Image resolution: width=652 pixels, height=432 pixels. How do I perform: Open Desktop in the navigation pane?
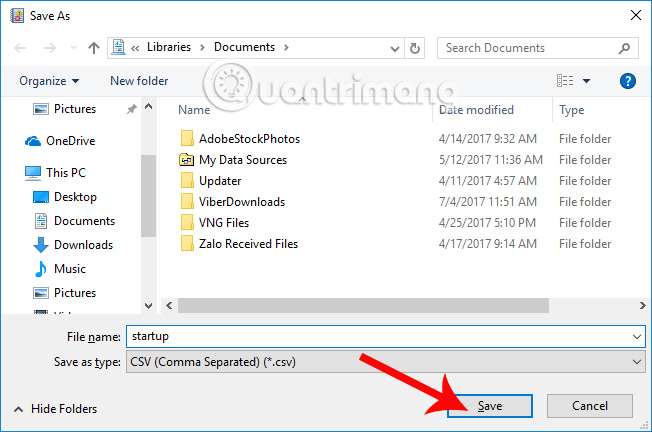tap(64, 197)
